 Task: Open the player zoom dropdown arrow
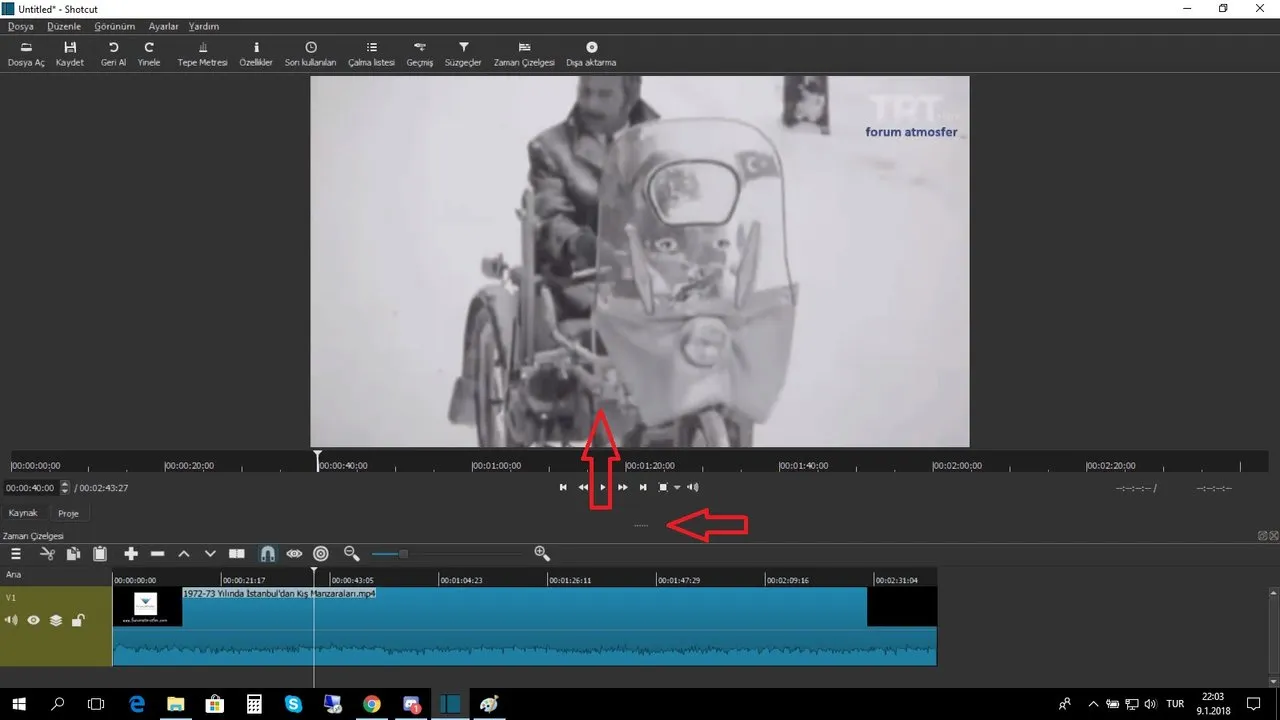coord(677,488)
